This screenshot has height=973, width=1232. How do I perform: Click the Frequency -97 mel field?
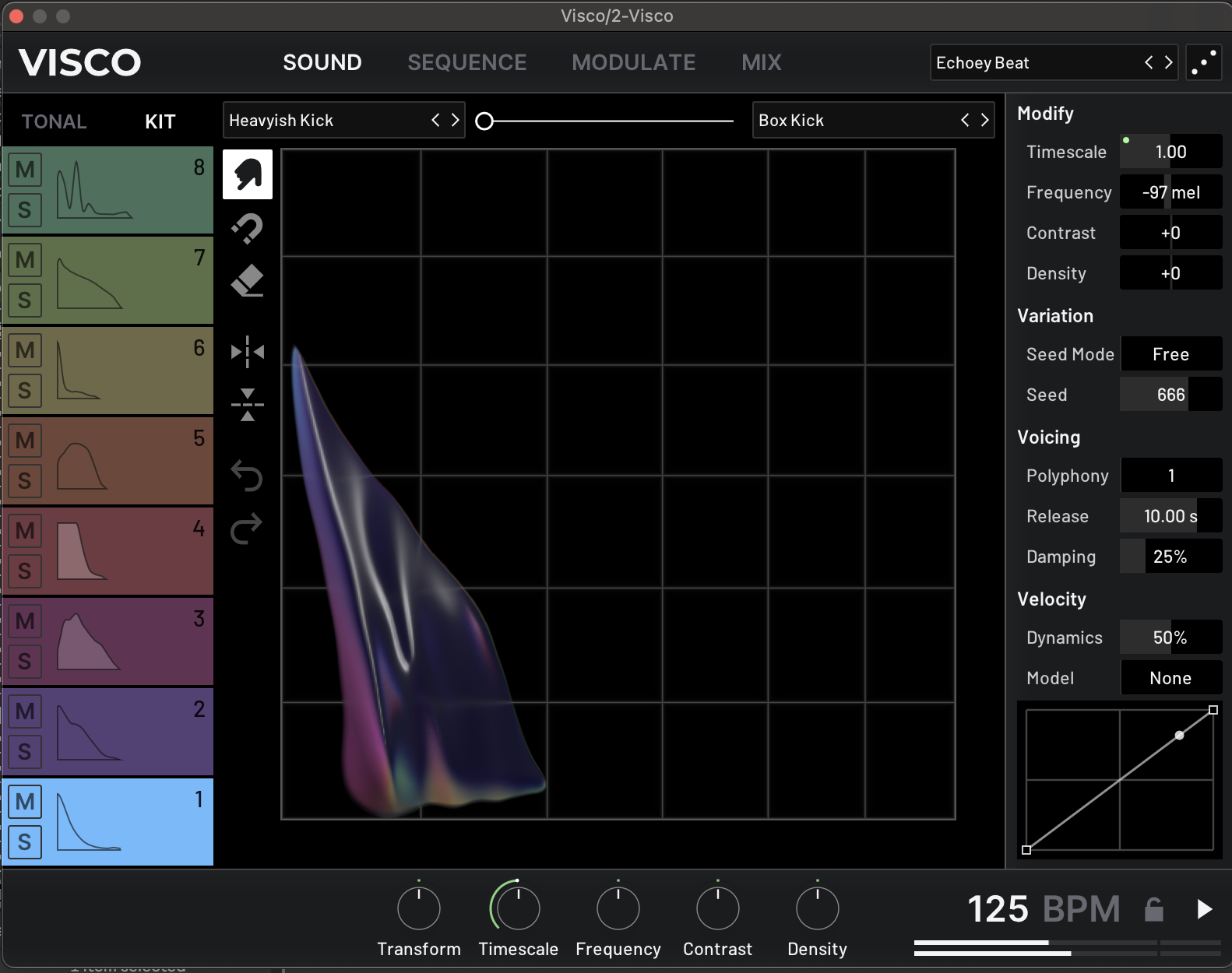(1170, 192)
